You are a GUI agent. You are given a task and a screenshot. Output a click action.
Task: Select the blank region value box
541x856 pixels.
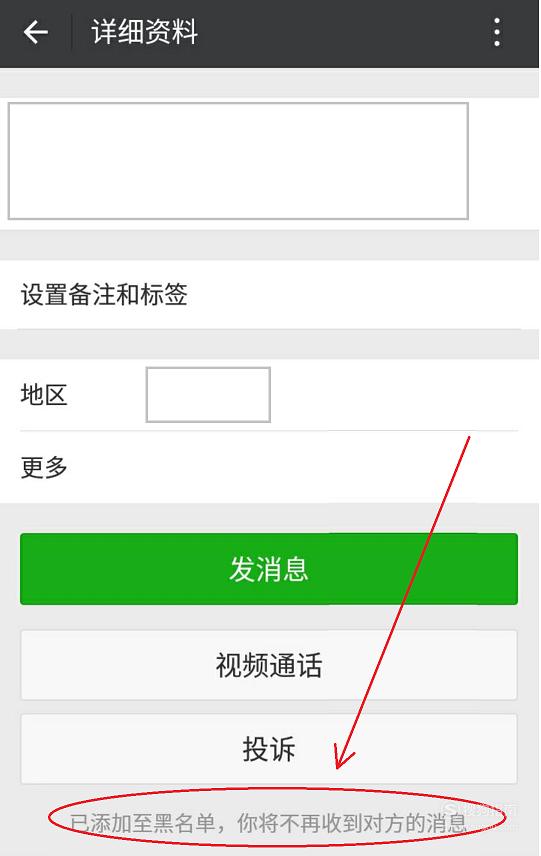[208, 395]
